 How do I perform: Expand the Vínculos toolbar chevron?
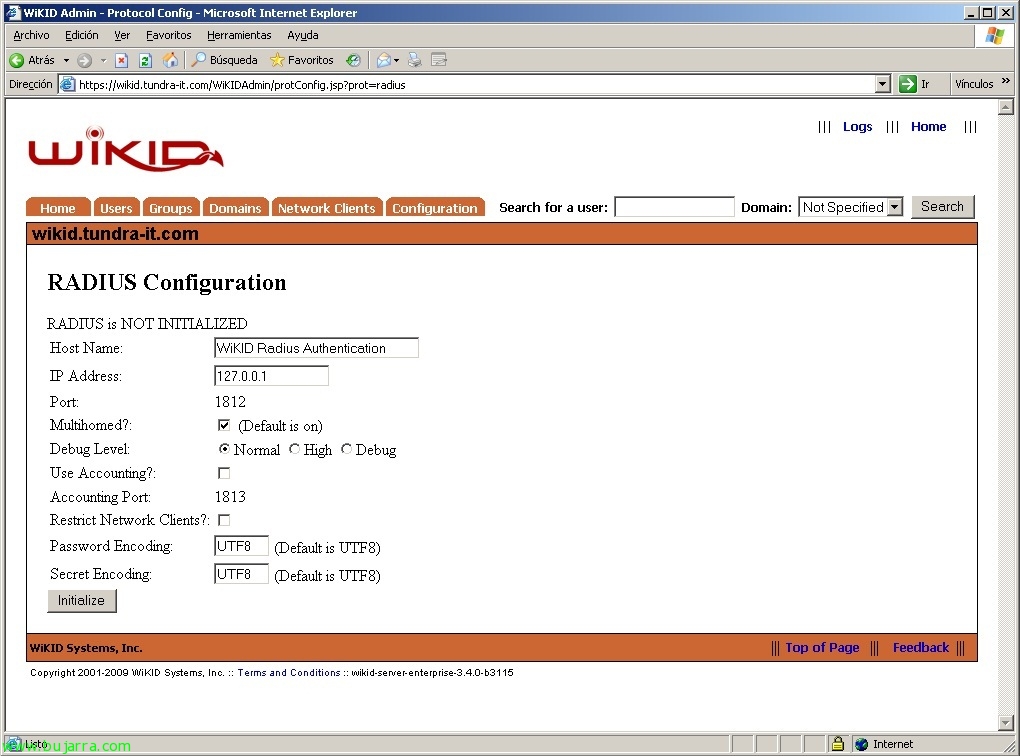click(1006, 81)
